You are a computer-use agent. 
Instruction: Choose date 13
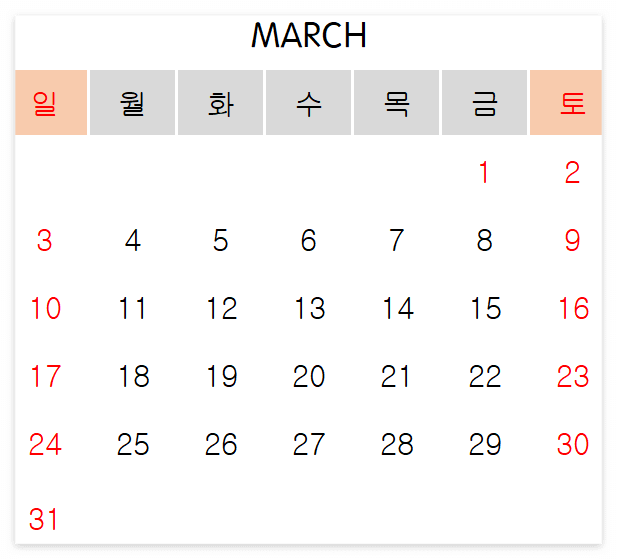310,308
